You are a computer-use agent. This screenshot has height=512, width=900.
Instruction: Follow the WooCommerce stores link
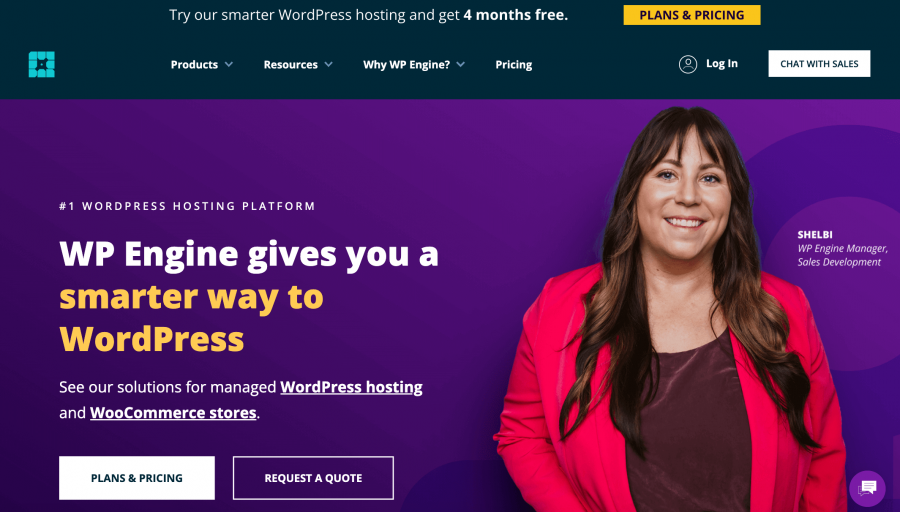point(173,413)
